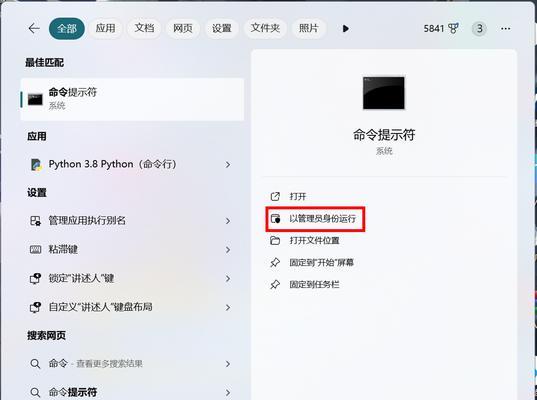Screen dimensions: 537x400
Task: Choose 打开文件位置
Action: pyautogui.click(x=314, y=240)
